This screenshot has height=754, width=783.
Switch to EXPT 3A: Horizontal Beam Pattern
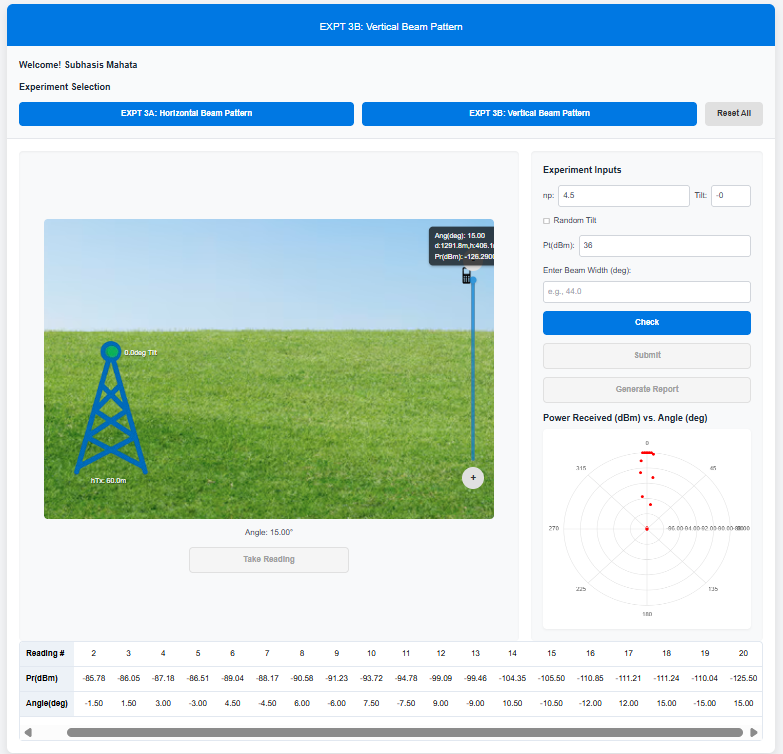(186, 114)
